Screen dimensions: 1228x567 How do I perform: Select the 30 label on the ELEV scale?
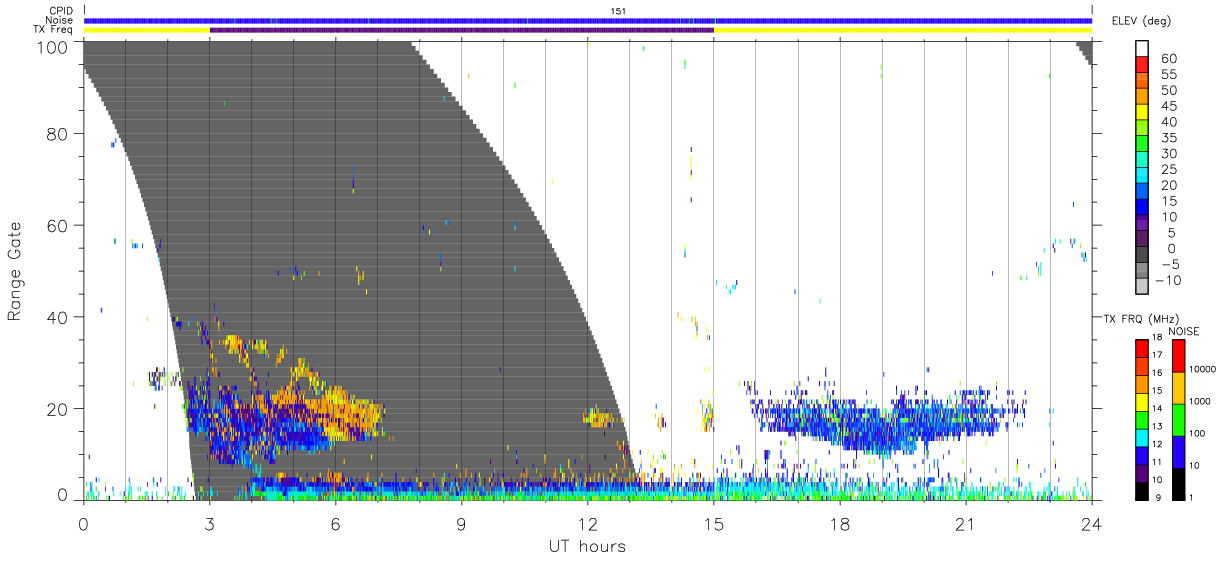pos(1167,154)
